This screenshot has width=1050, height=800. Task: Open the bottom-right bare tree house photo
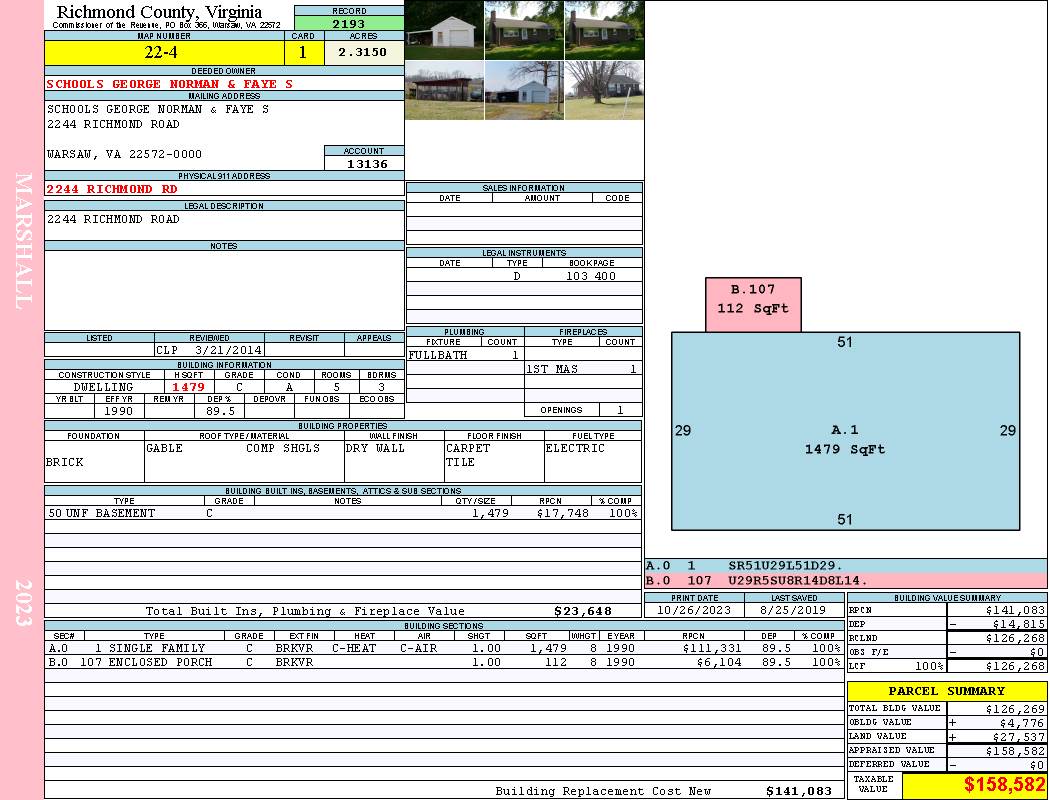click(x=604, y=90)
